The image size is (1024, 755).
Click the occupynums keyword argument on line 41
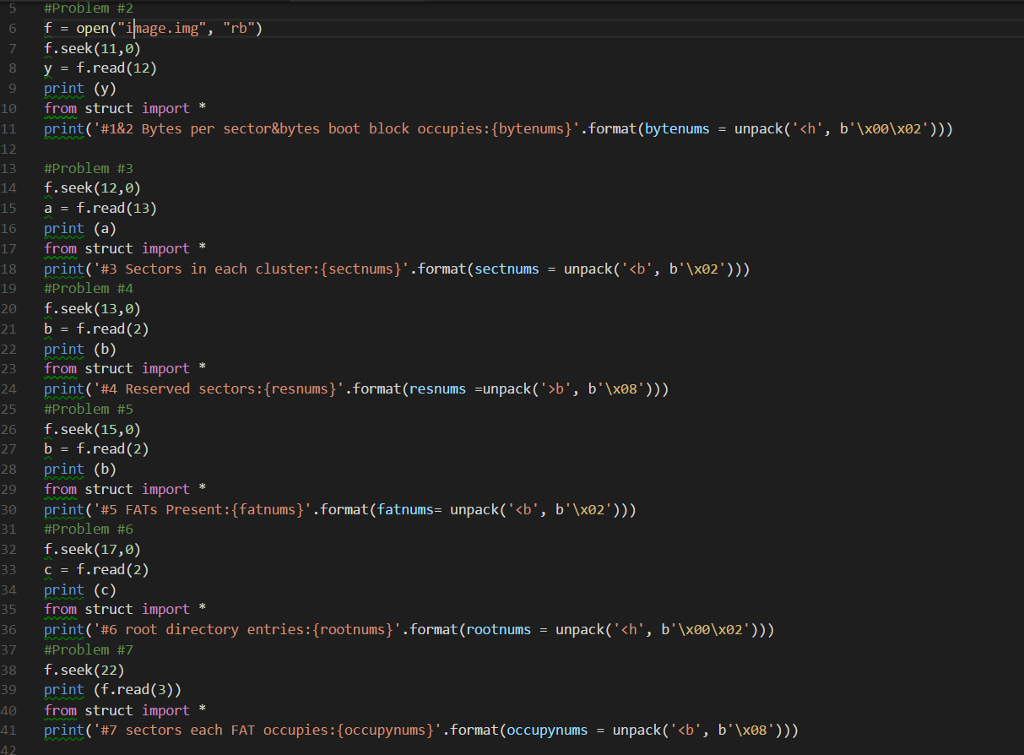click(x=547, y=730)
